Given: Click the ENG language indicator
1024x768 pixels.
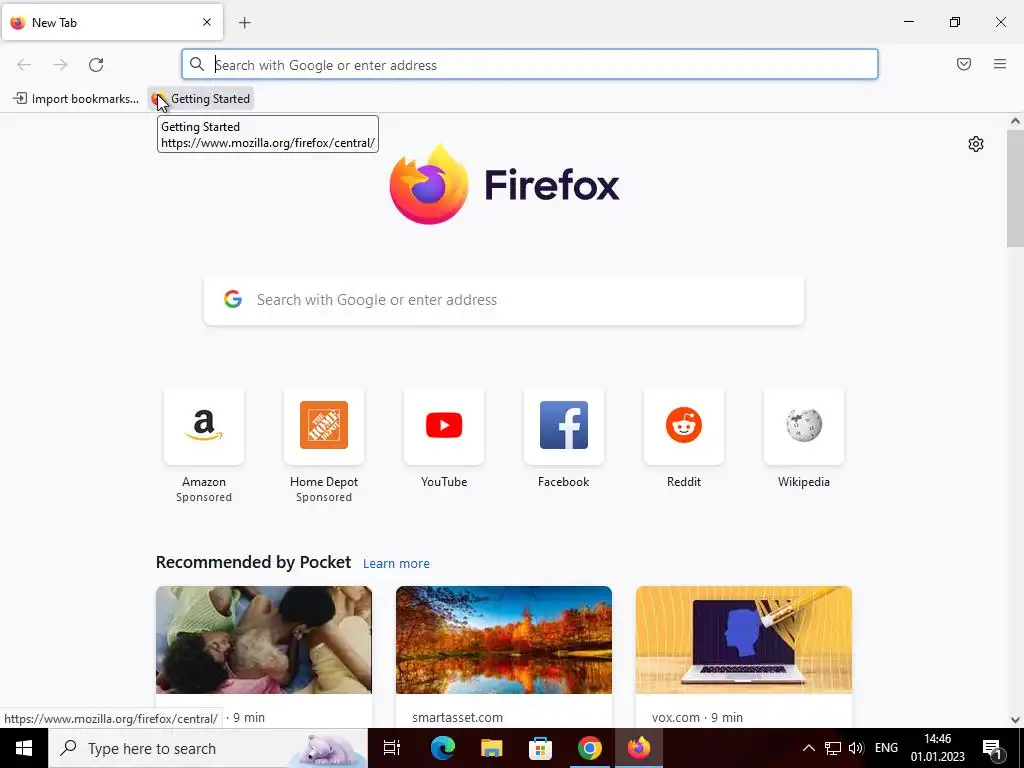Looking at the screenshot, I should click(x=886, y=748).
